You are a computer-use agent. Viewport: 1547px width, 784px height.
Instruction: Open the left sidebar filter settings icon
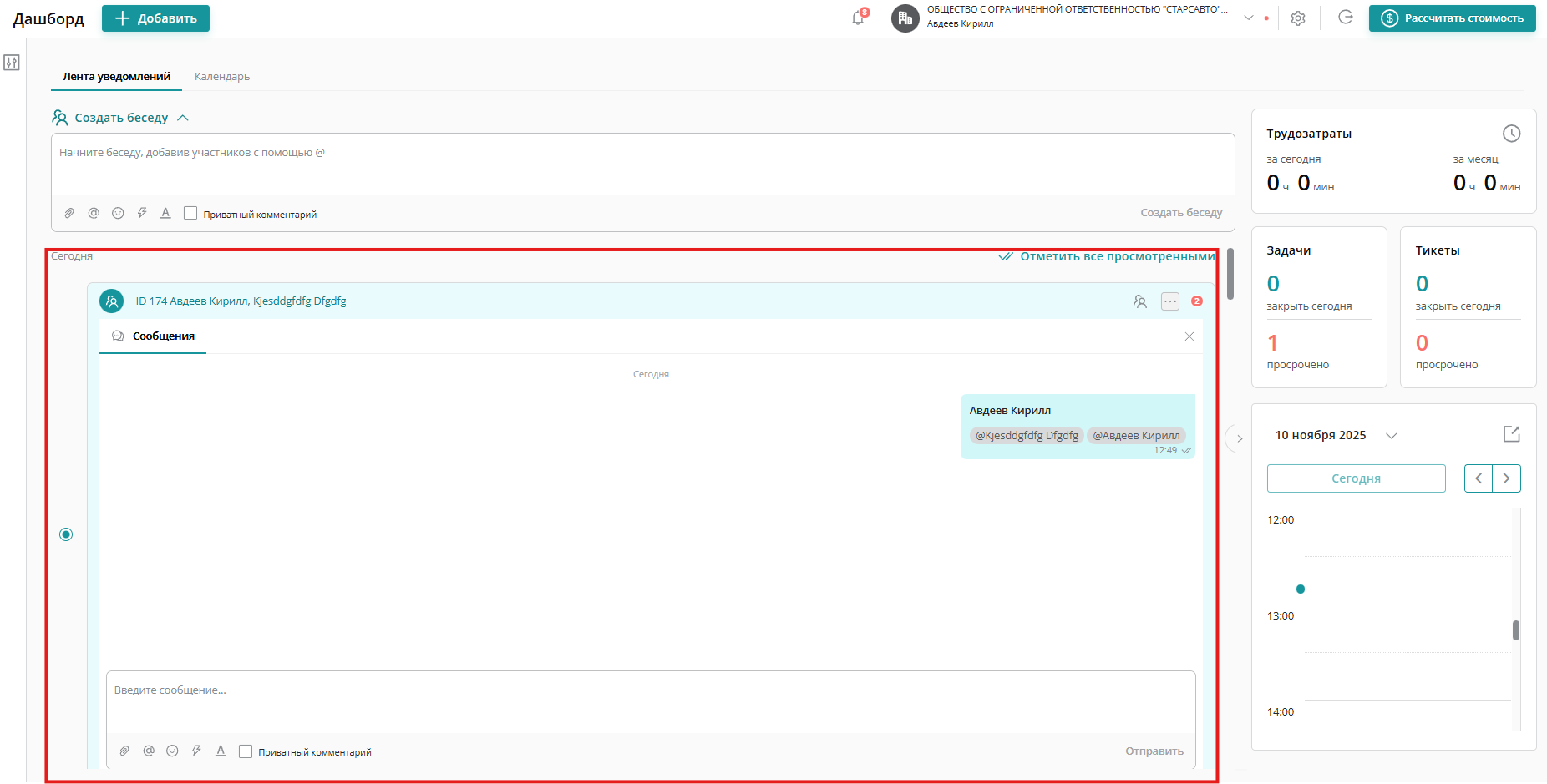12,63
